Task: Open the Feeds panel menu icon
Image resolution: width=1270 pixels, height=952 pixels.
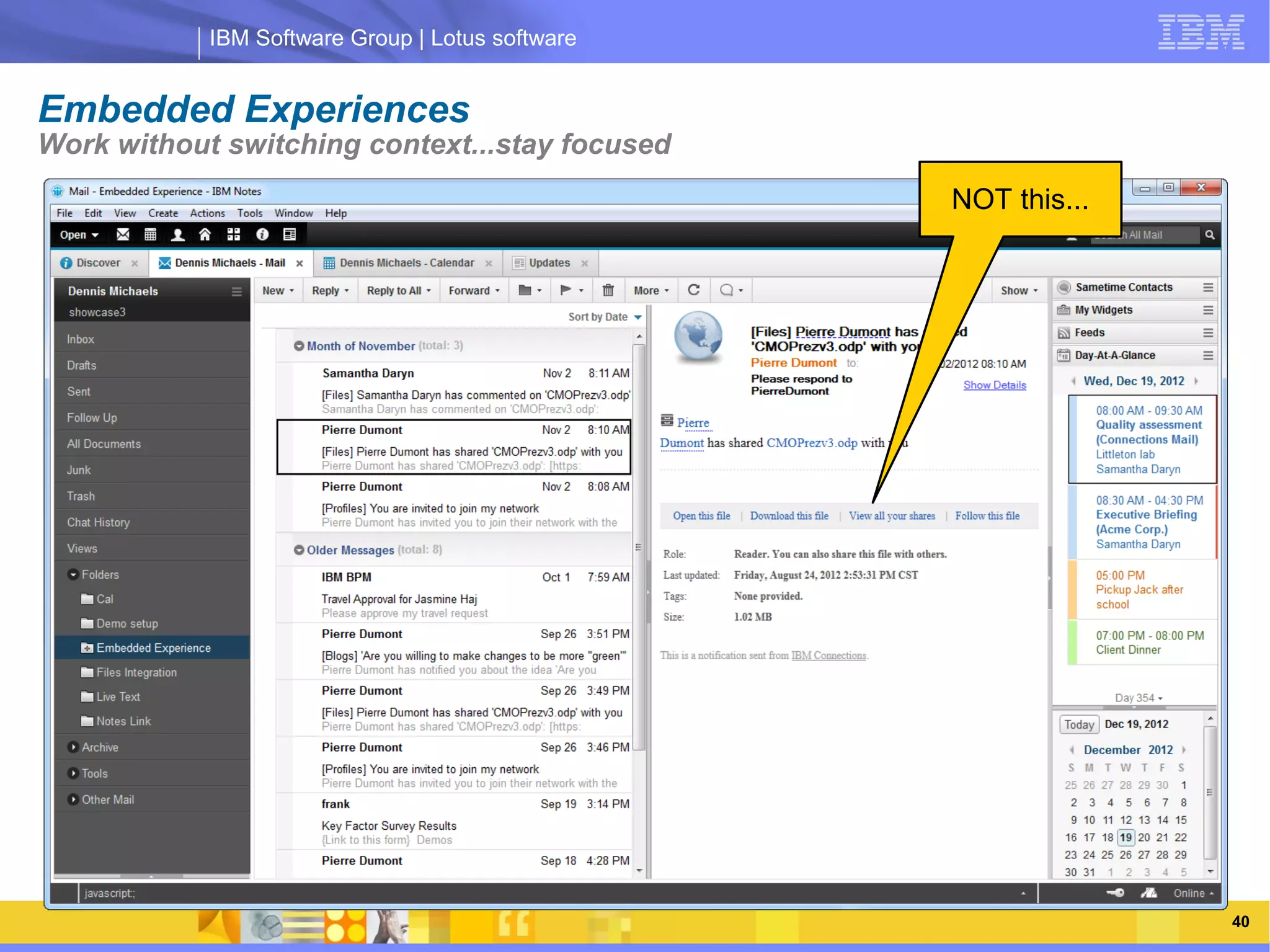Action: (x=1208, y=333)
